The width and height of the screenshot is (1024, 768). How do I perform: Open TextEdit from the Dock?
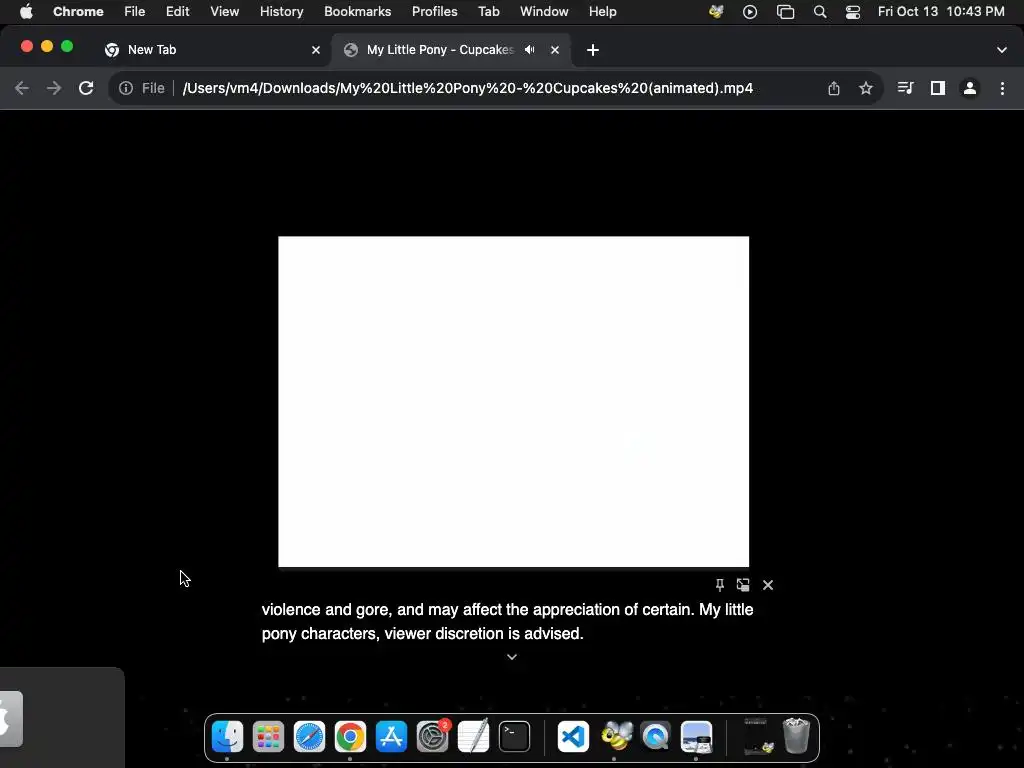point(473,737)
